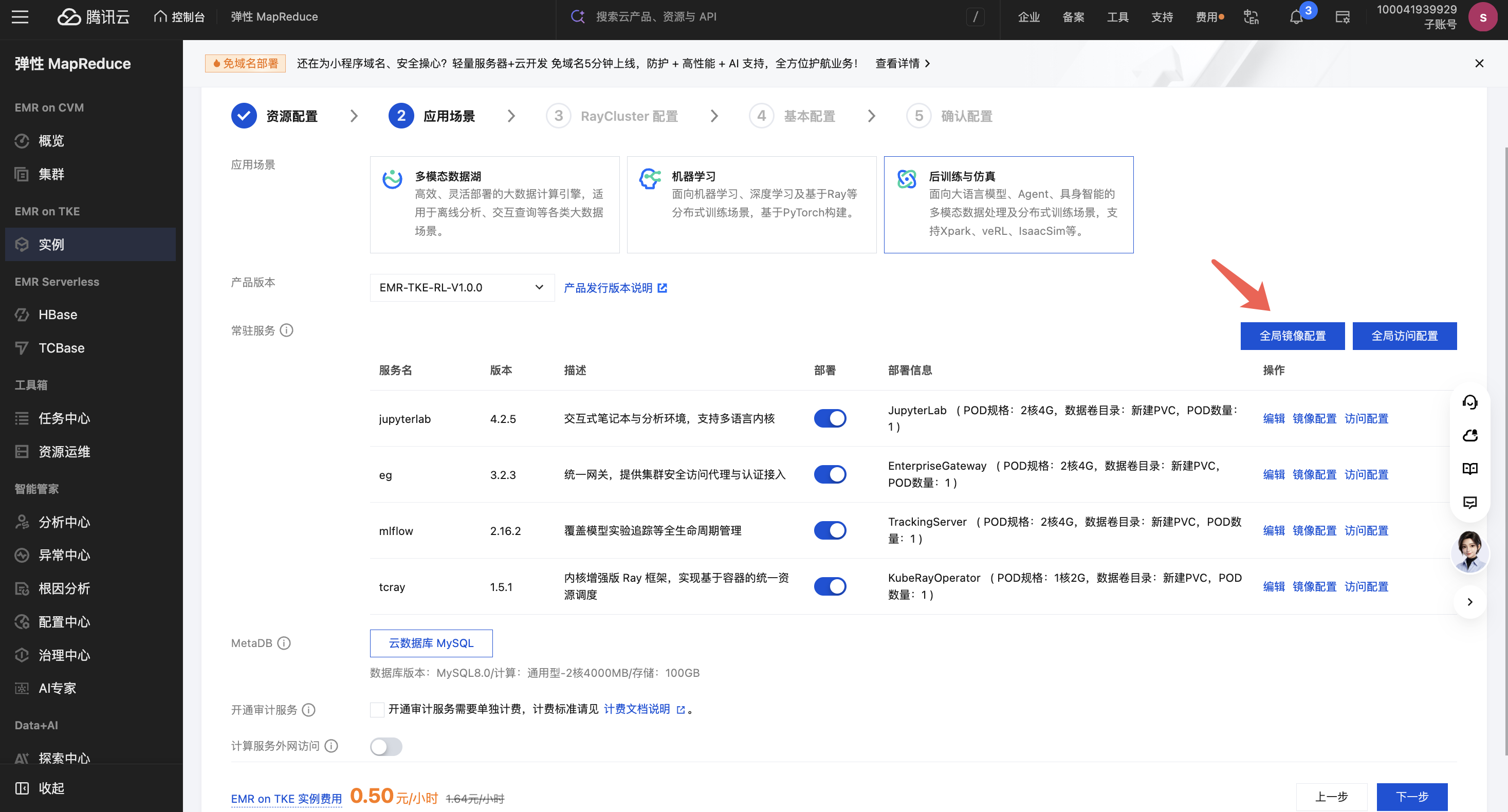
Task: Open 概览 in the sidebar
Action: (x=90, y=140)
